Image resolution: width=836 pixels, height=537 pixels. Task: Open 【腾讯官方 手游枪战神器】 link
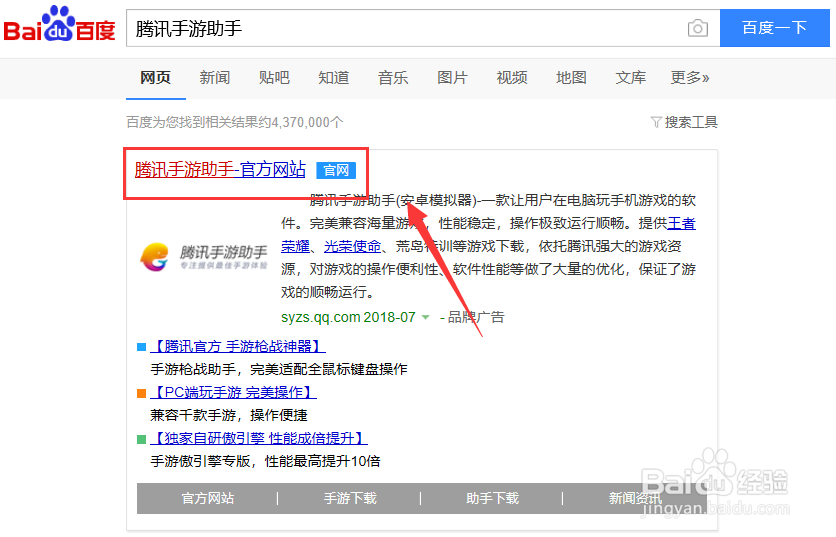click(x=238, y=347)
